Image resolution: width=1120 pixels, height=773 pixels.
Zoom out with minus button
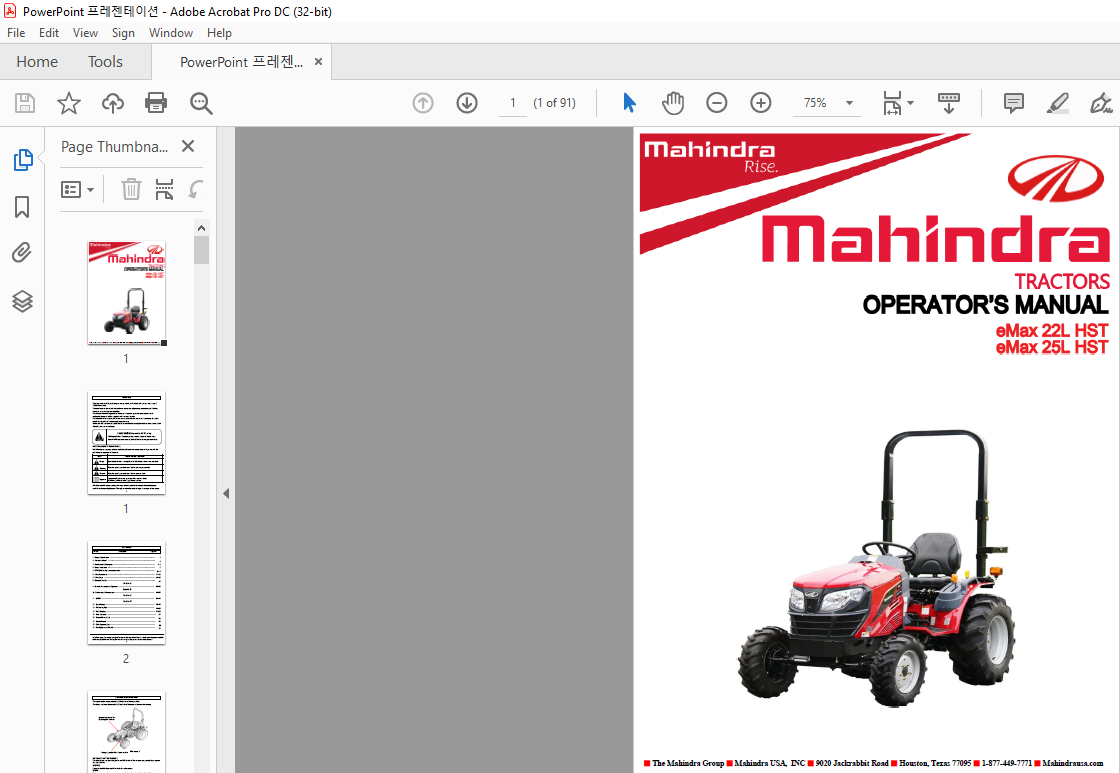pos(716,103)
